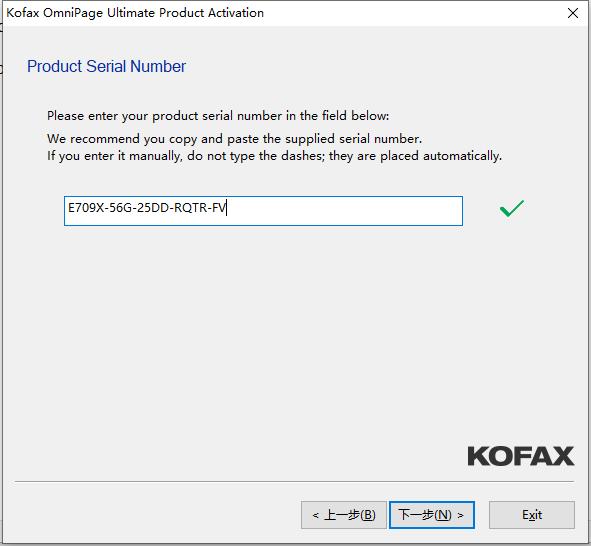The height and width of the screenshot is (546, 591).
Task: Click the 25DD segment of serial number
Action: [153, 208]
